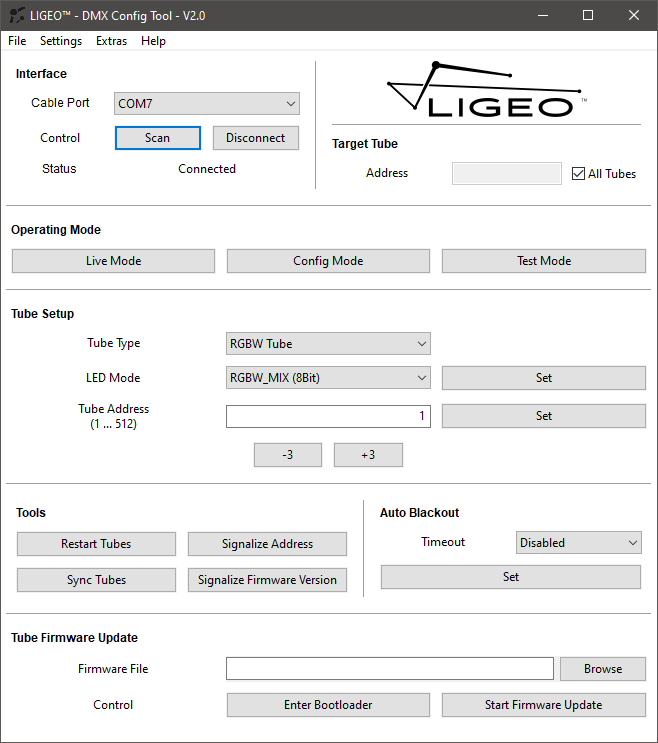Click the Firmware File path field
Screen dimensions: 658x743
(389, 669)
